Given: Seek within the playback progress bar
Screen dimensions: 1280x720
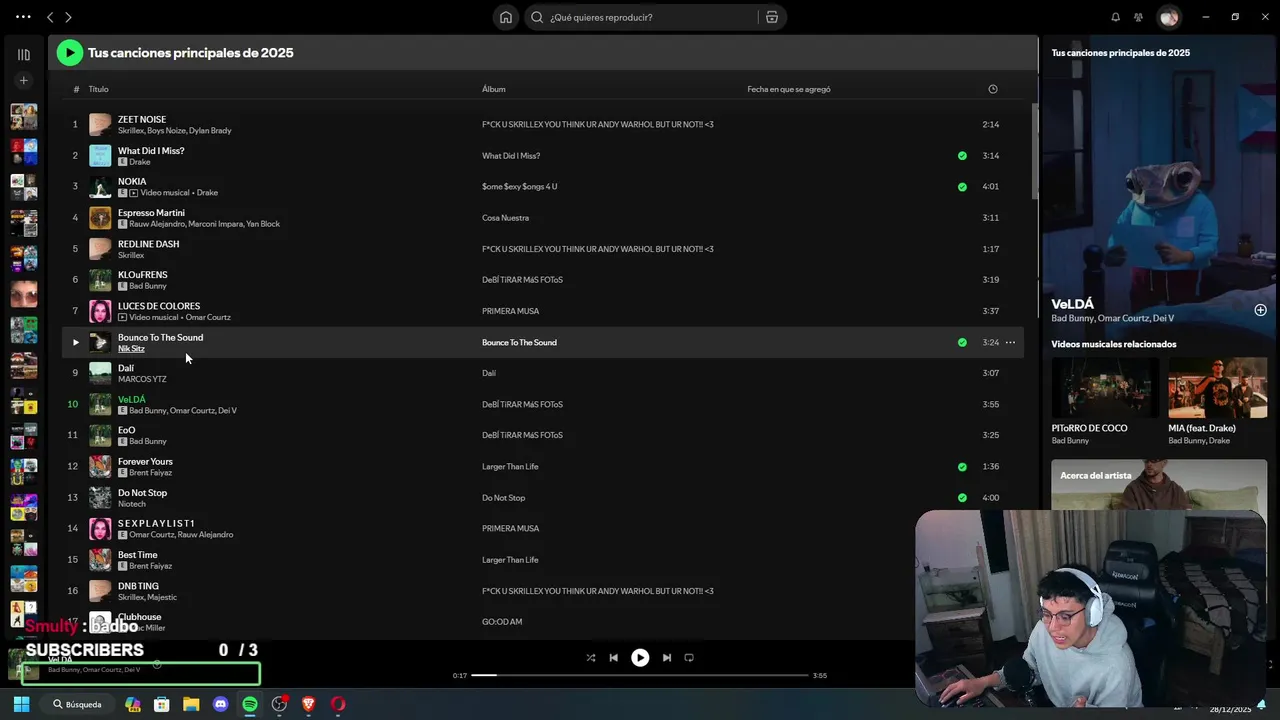Looking at the screenshot, I should point(640,675).
